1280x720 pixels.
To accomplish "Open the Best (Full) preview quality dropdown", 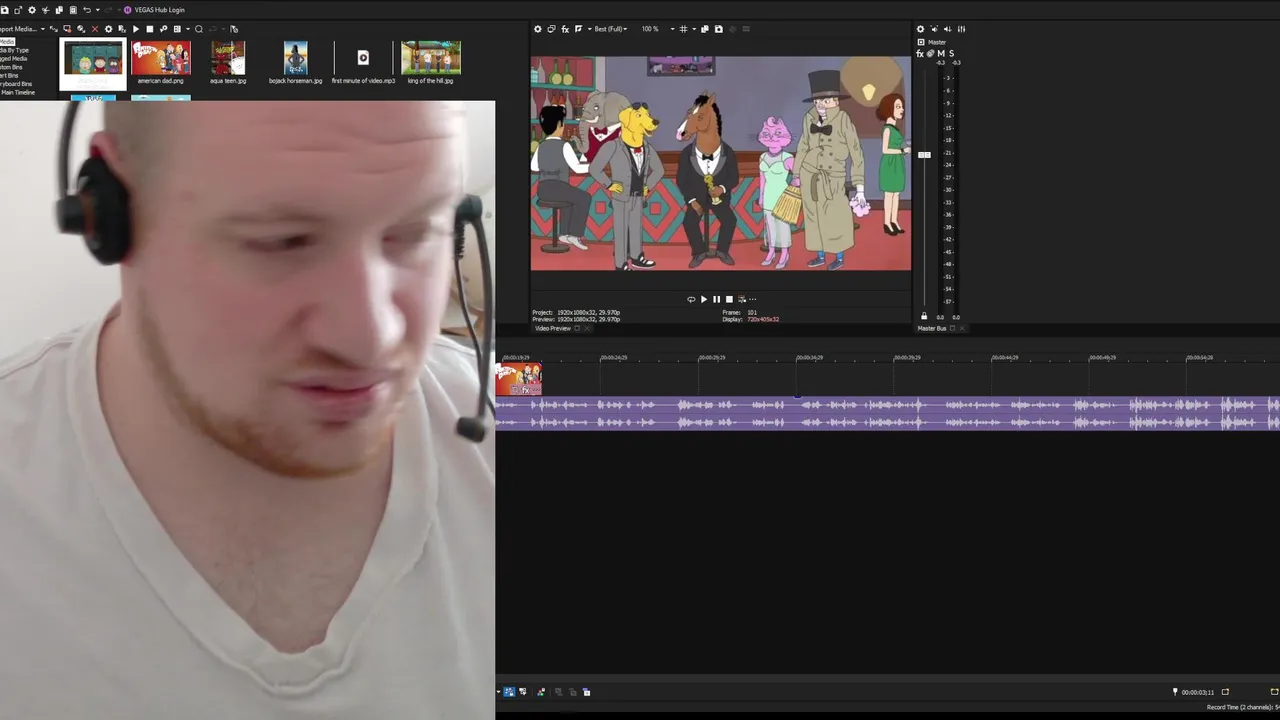I will [x=610, y=29].
